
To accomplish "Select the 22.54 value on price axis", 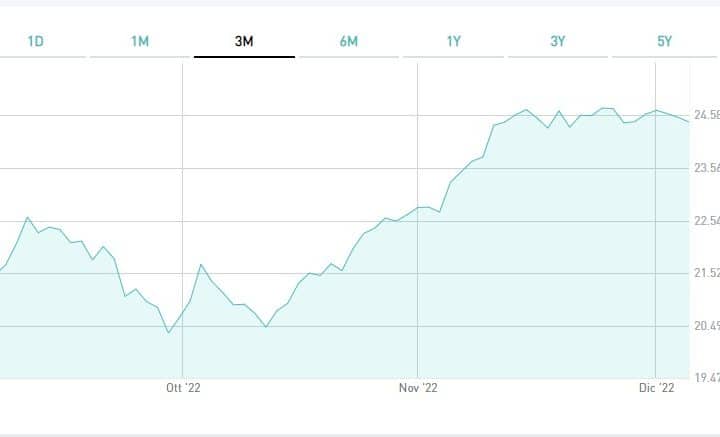I will coord(706,221).
